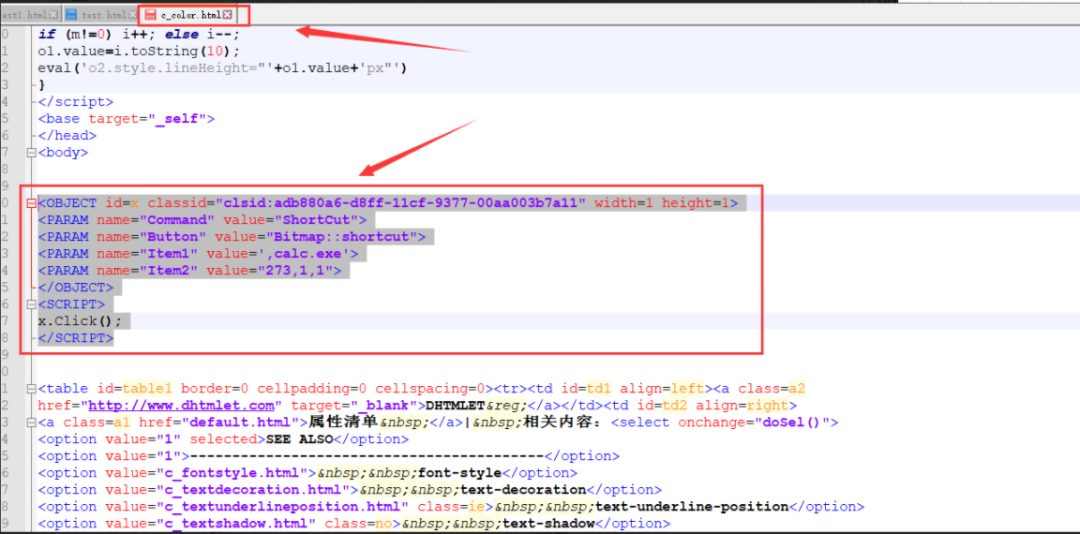Click the lowercase </script> closing tag

(x=76, y=102)
